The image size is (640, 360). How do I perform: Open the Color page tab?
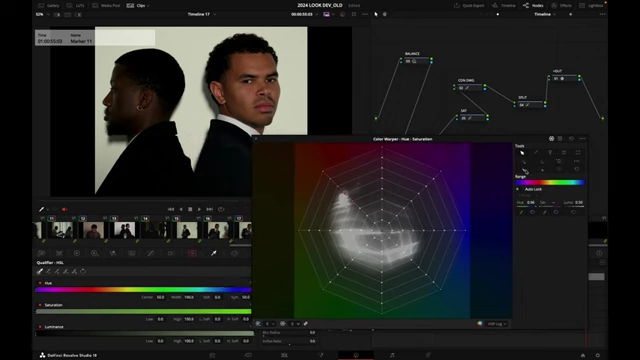click(x=356, y=355)
